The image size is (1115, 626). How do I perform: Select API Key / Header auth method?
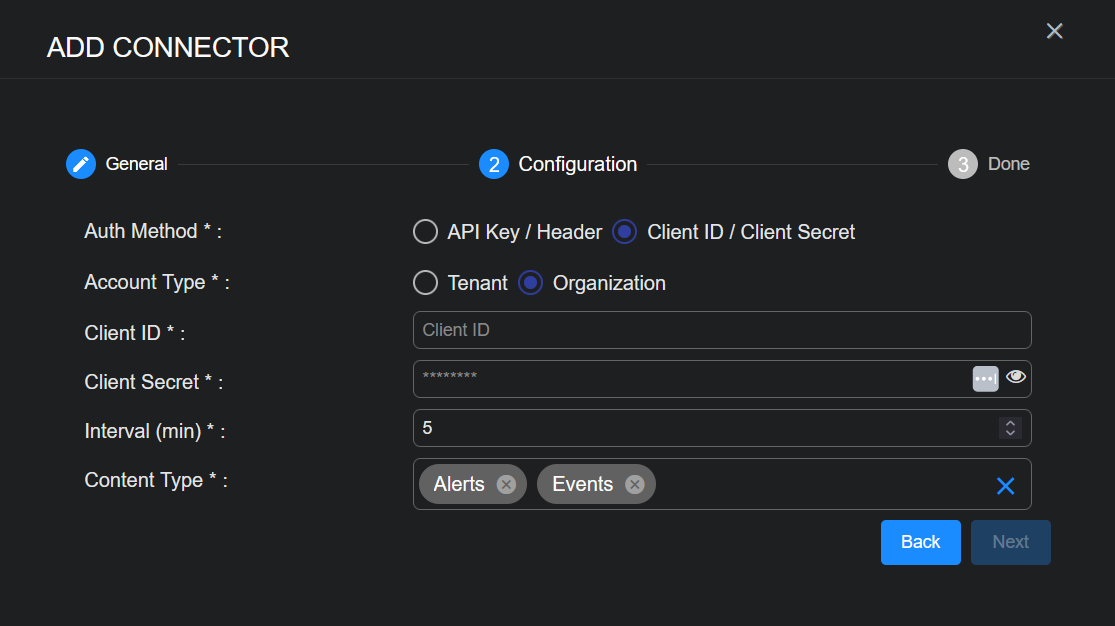pos(426,232)
